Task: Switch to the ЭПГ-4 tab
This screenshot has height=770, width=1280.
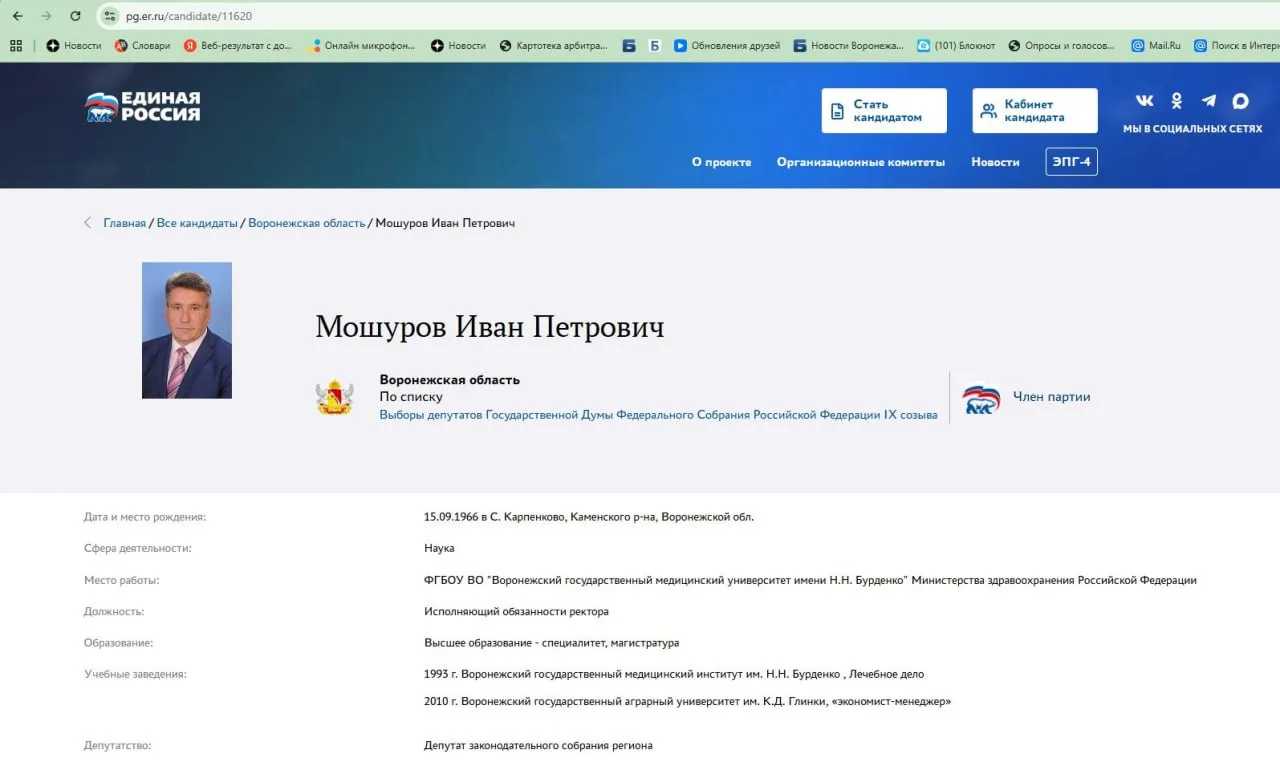Action: 1071,161
